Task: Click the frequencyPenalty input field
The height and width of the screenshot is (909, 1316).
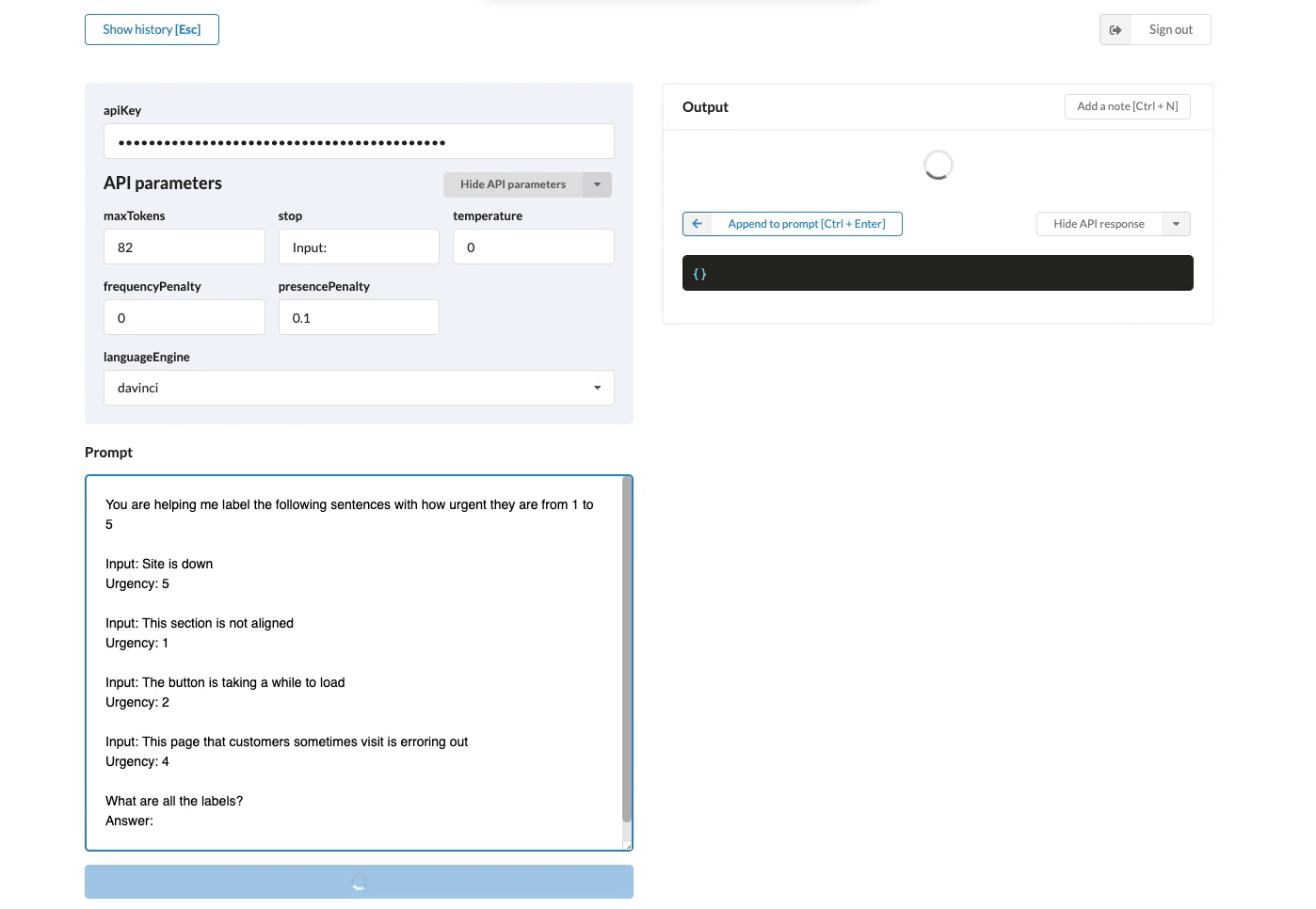Action: 185,317
